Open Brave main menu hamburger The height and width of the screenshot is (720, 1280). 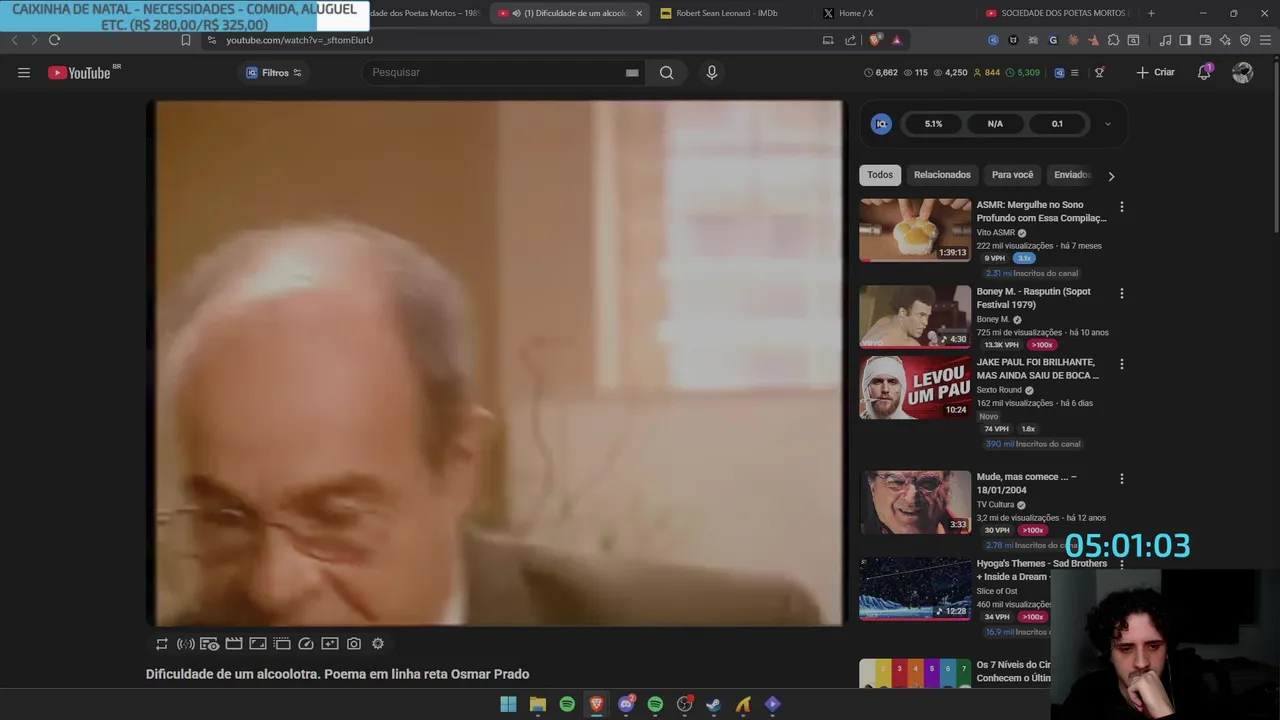click(x=1265, y=40)
